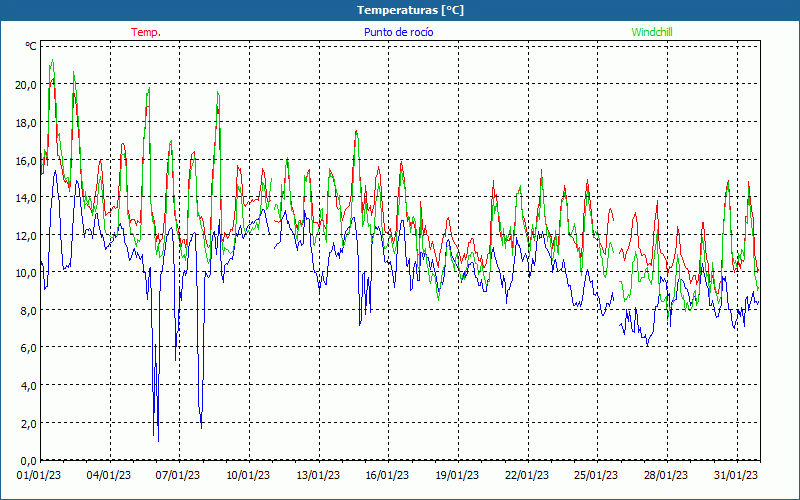
Task: Click the 28/01/23 date label
Action: pos(666,476)
